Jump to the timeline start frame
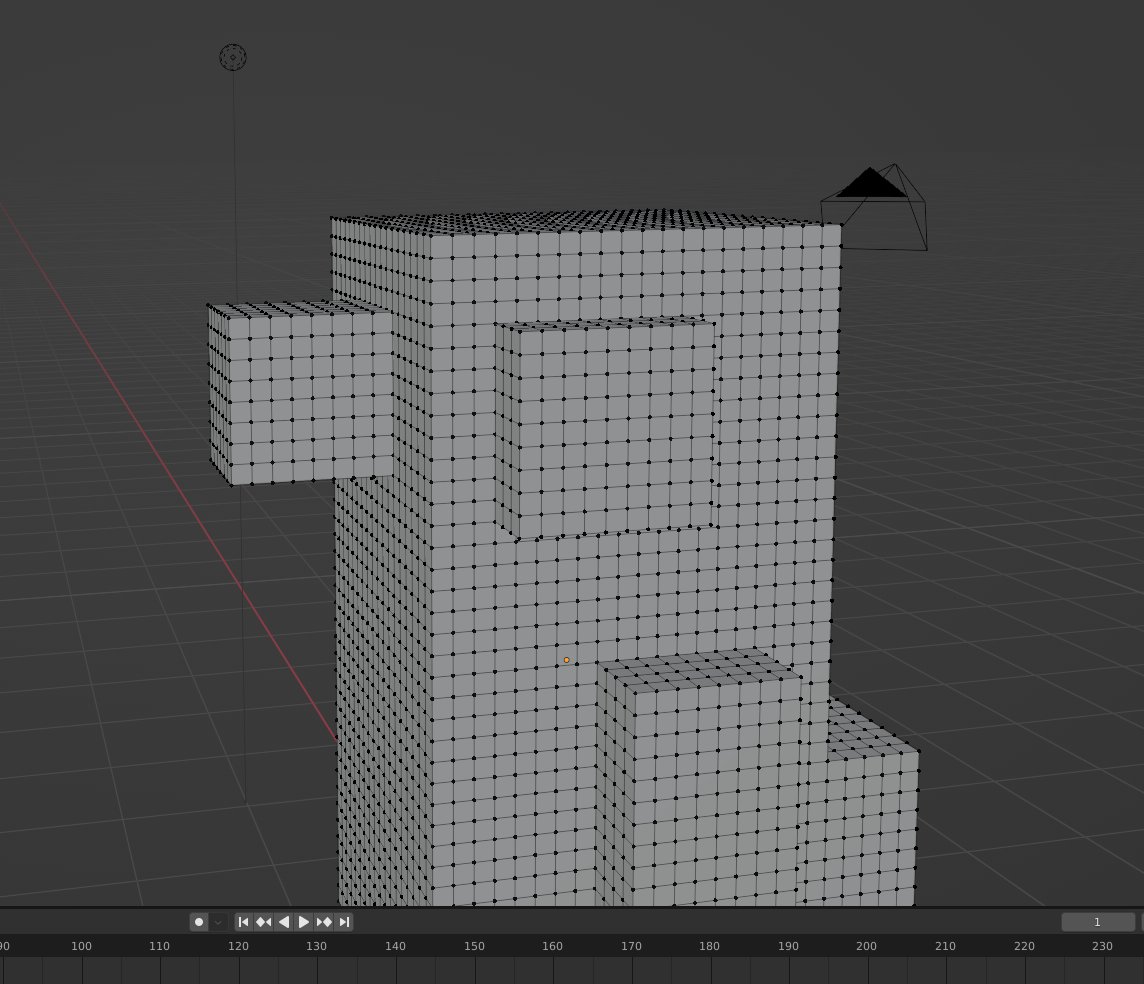The width and height of the screenshot is (1144, 984). tap(244, 922)
